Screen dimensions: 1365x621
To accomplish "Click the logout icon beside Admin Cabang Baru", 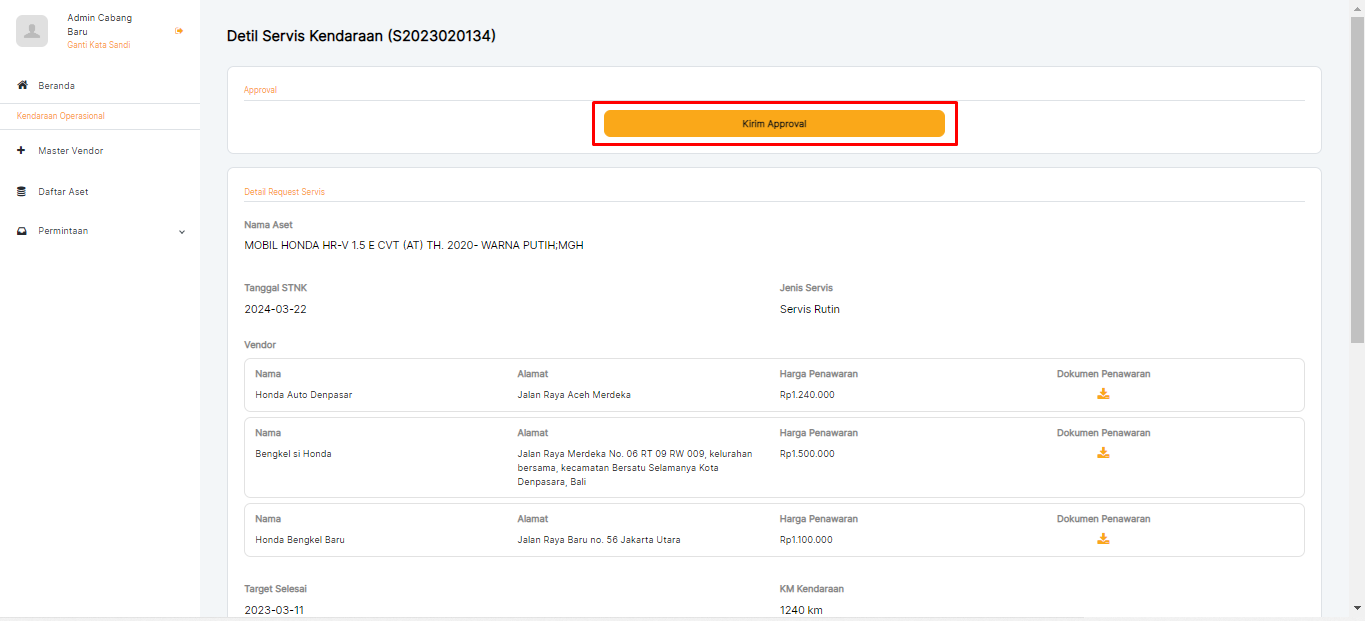I will pyautogui.click(x=179, y=31).
